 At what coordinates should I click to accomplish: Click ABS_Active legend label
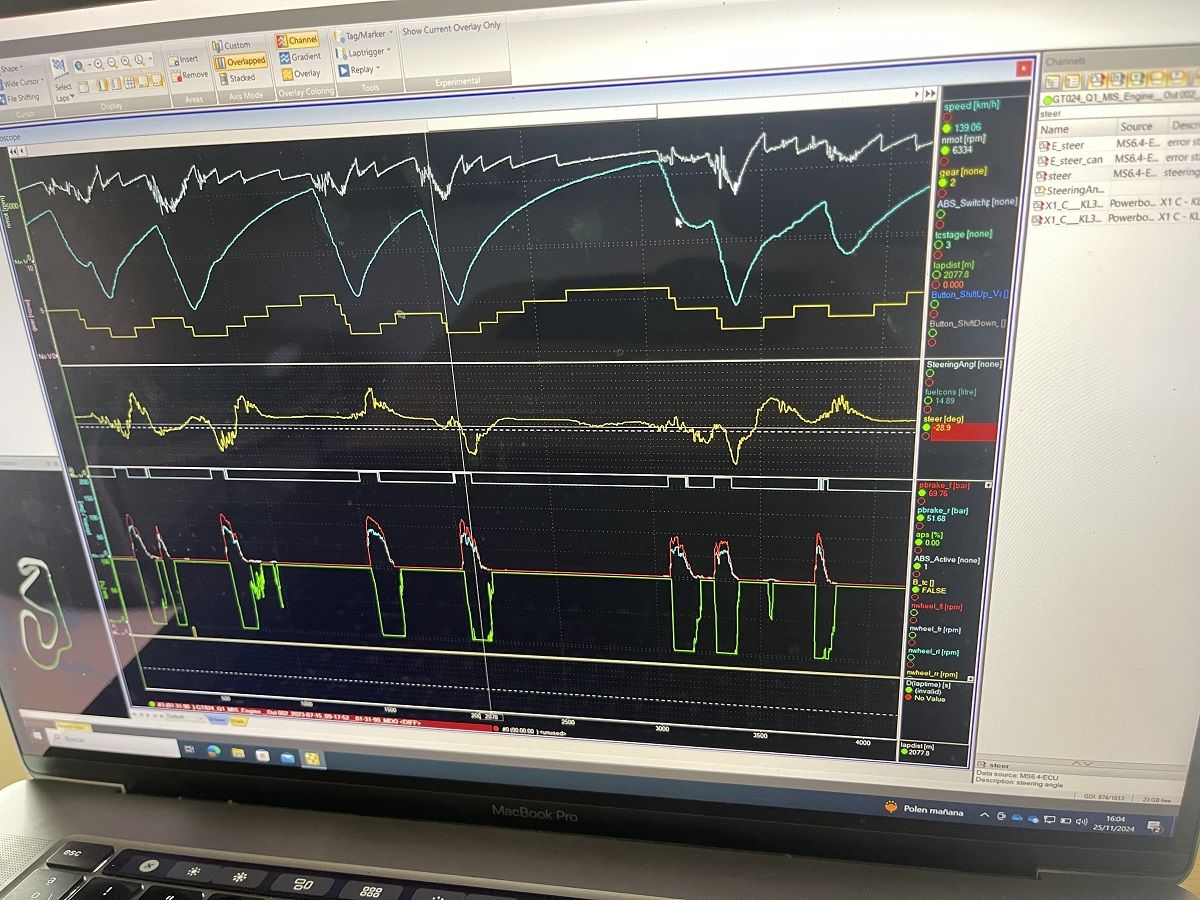947,559
